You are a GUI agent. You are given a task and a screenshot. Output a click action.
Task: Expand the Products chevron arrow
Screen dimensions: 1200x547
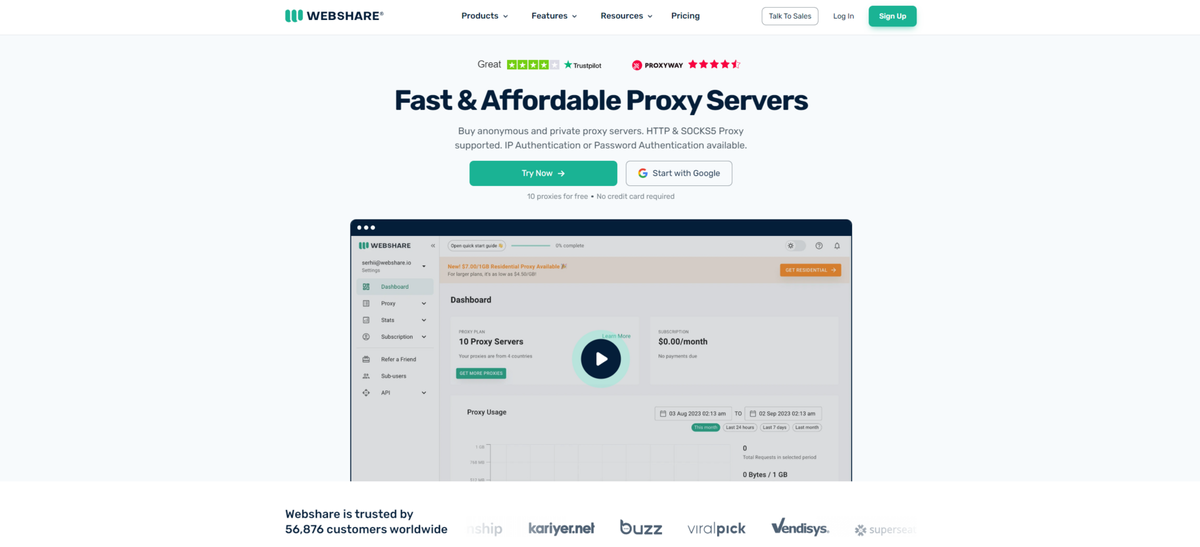505,17
